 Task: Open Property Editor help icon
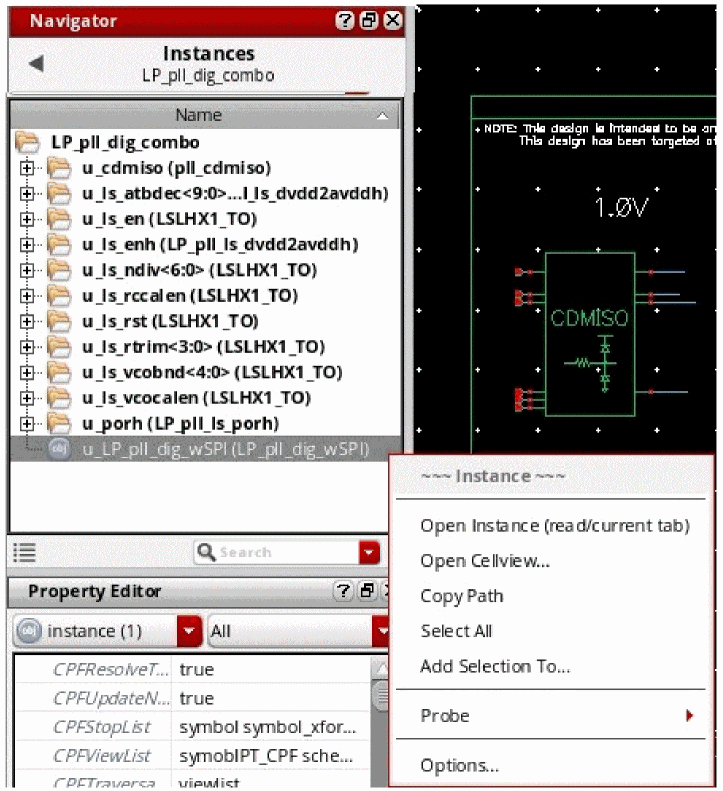tap(343, 591)
